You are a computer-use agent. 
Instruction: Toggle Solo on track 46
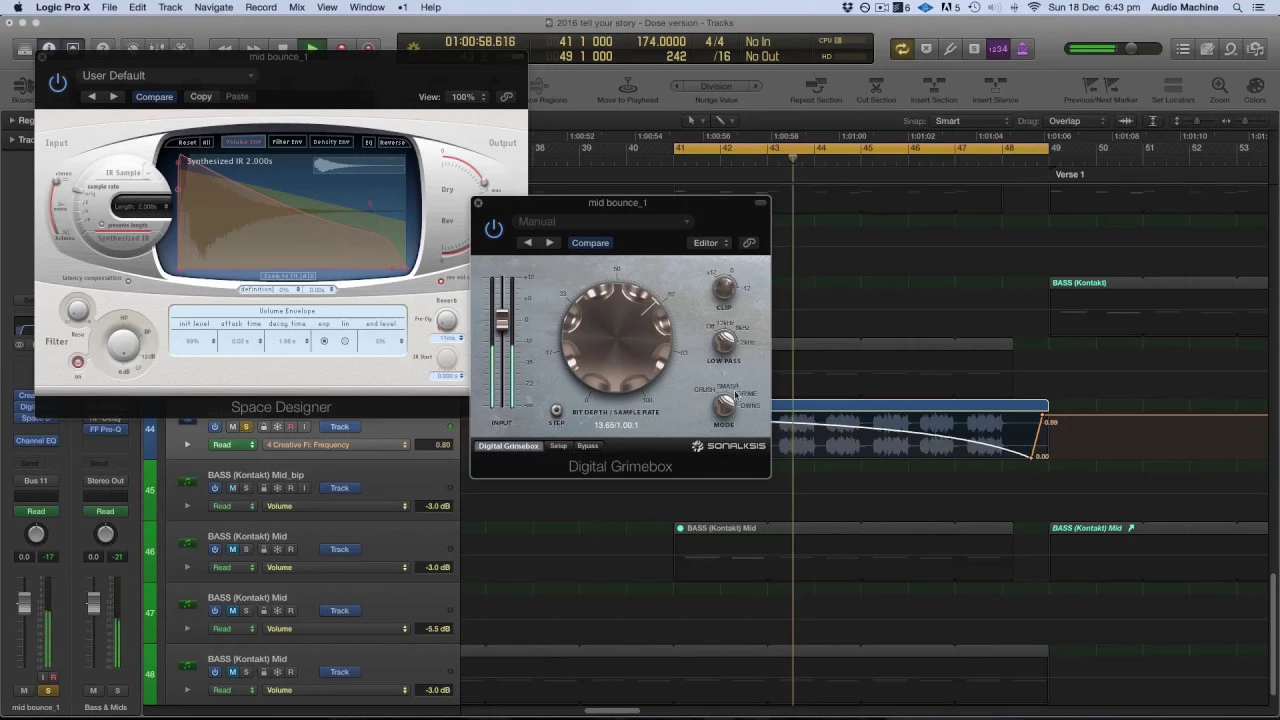246,549
